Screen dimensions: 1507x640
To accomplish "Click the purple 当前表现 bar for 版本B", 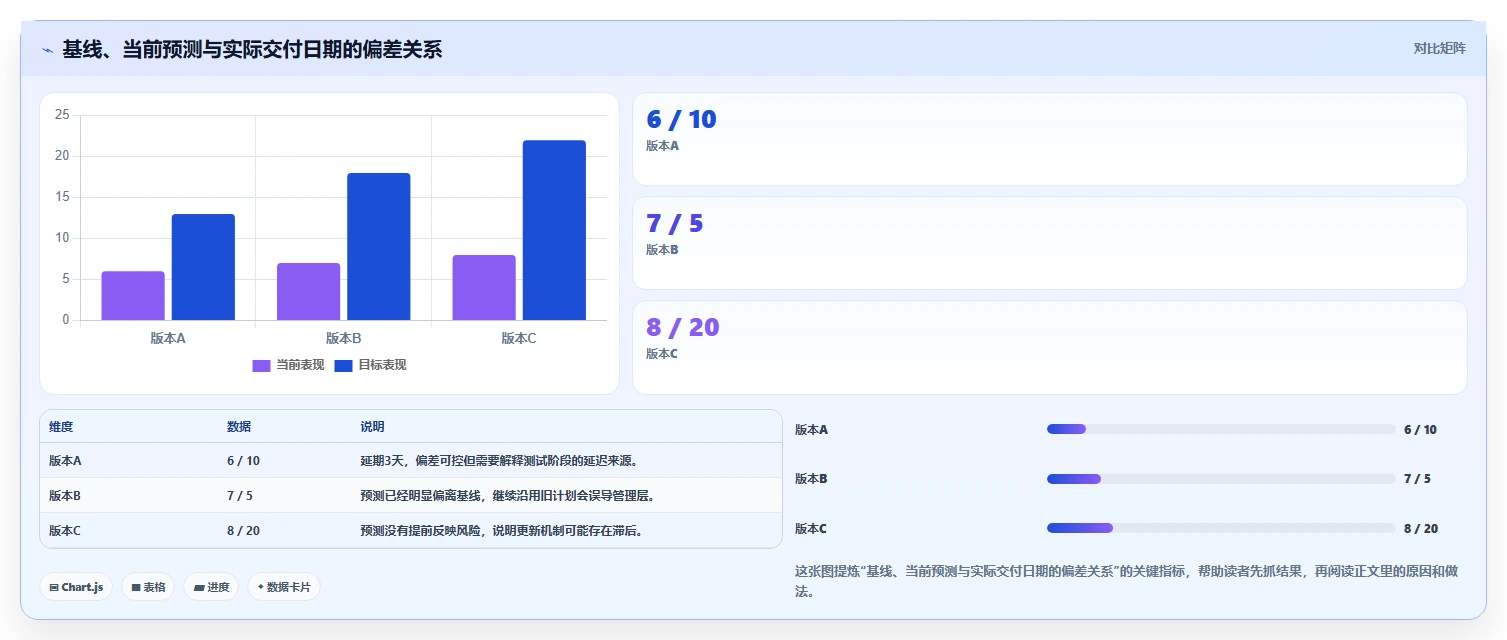I will tap(308, 292).
